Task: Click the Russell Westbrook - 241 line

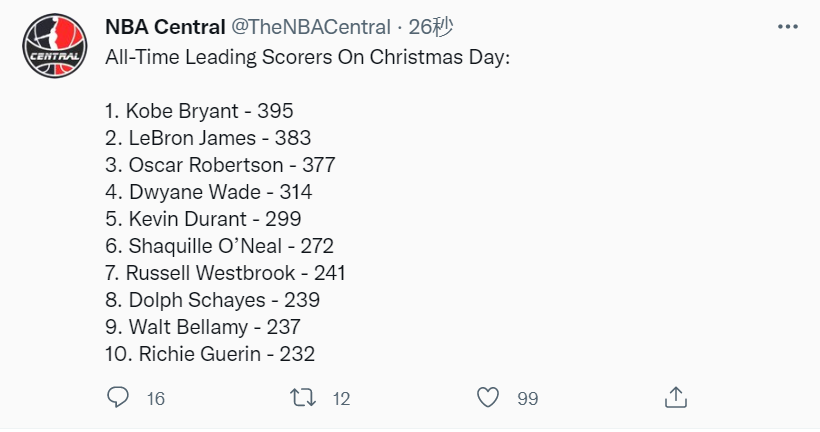Action: tap(225, 273)
